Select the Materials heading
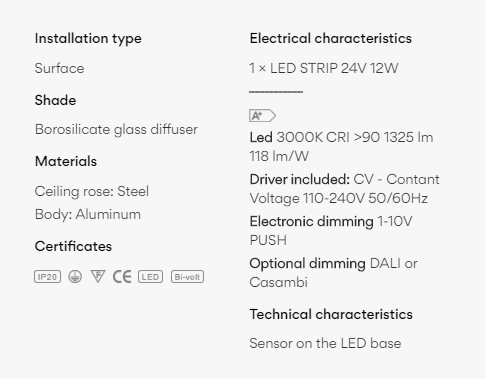The image size is (486, 379). coord(66,161)
